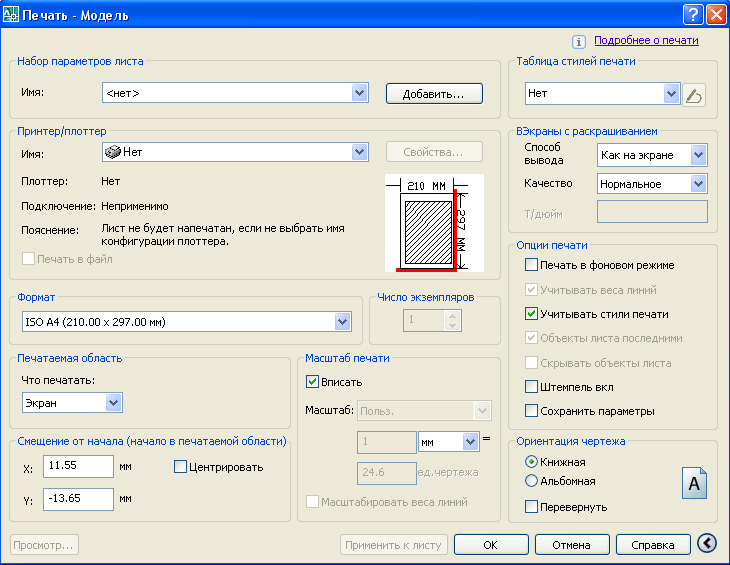Click the drawing units field 24.6
730x565 pixels.
click(x=386, y=473)
